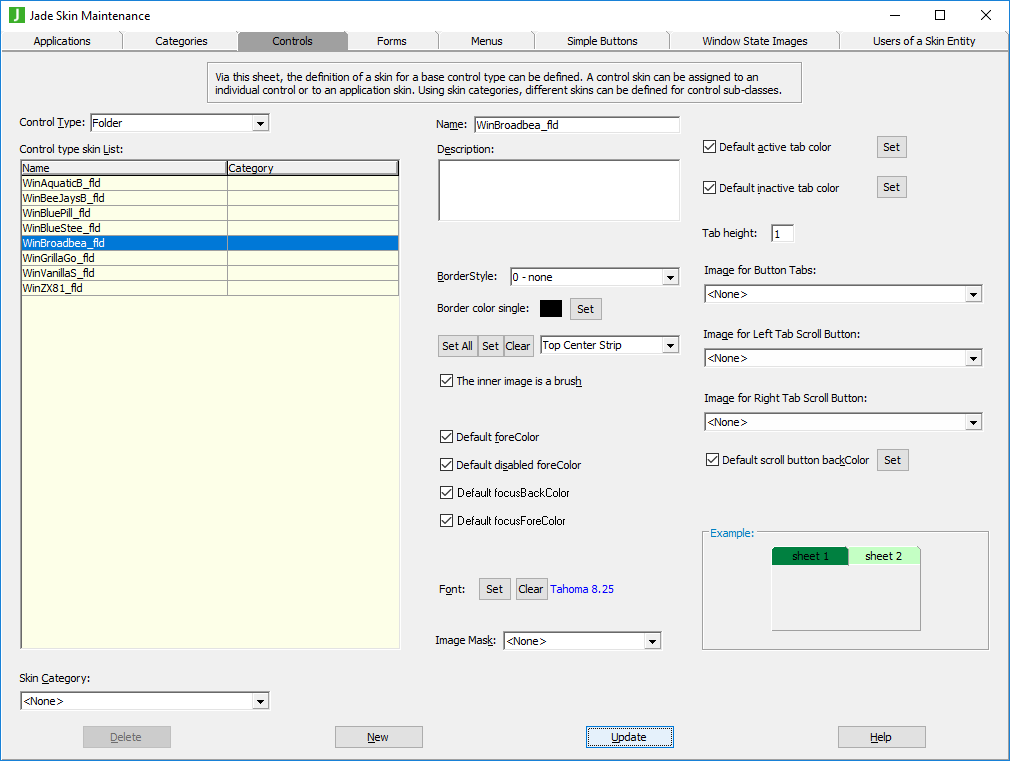Disable Default focusBackColor checkbox
This screenshot has height=761, width=1010.
(x=446, y=493)
